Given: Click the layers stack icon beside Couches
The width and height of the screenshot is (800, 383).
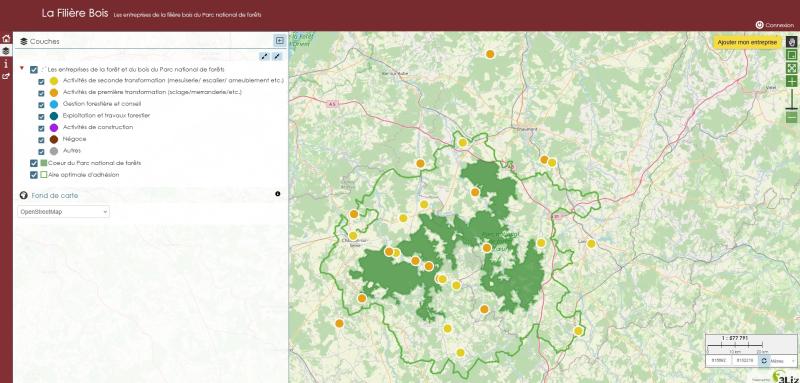Looking at the screenshot, I should coord(23,41).
